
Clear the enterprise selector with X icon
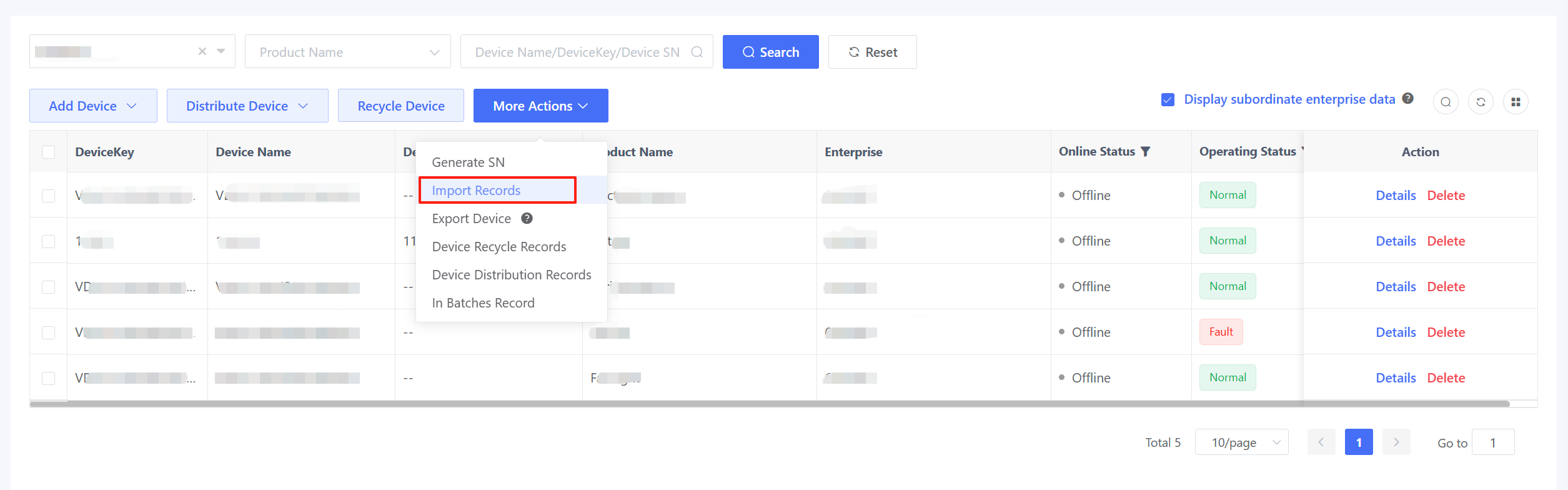202,51
